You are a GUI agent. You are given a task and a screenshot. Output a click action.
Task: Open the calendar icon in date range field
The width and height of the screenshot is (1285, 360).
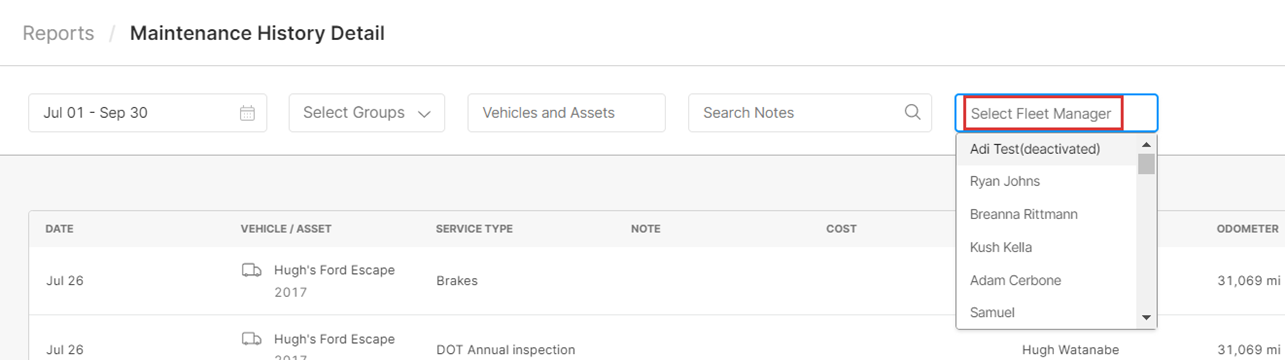click(x=247, y=113)
